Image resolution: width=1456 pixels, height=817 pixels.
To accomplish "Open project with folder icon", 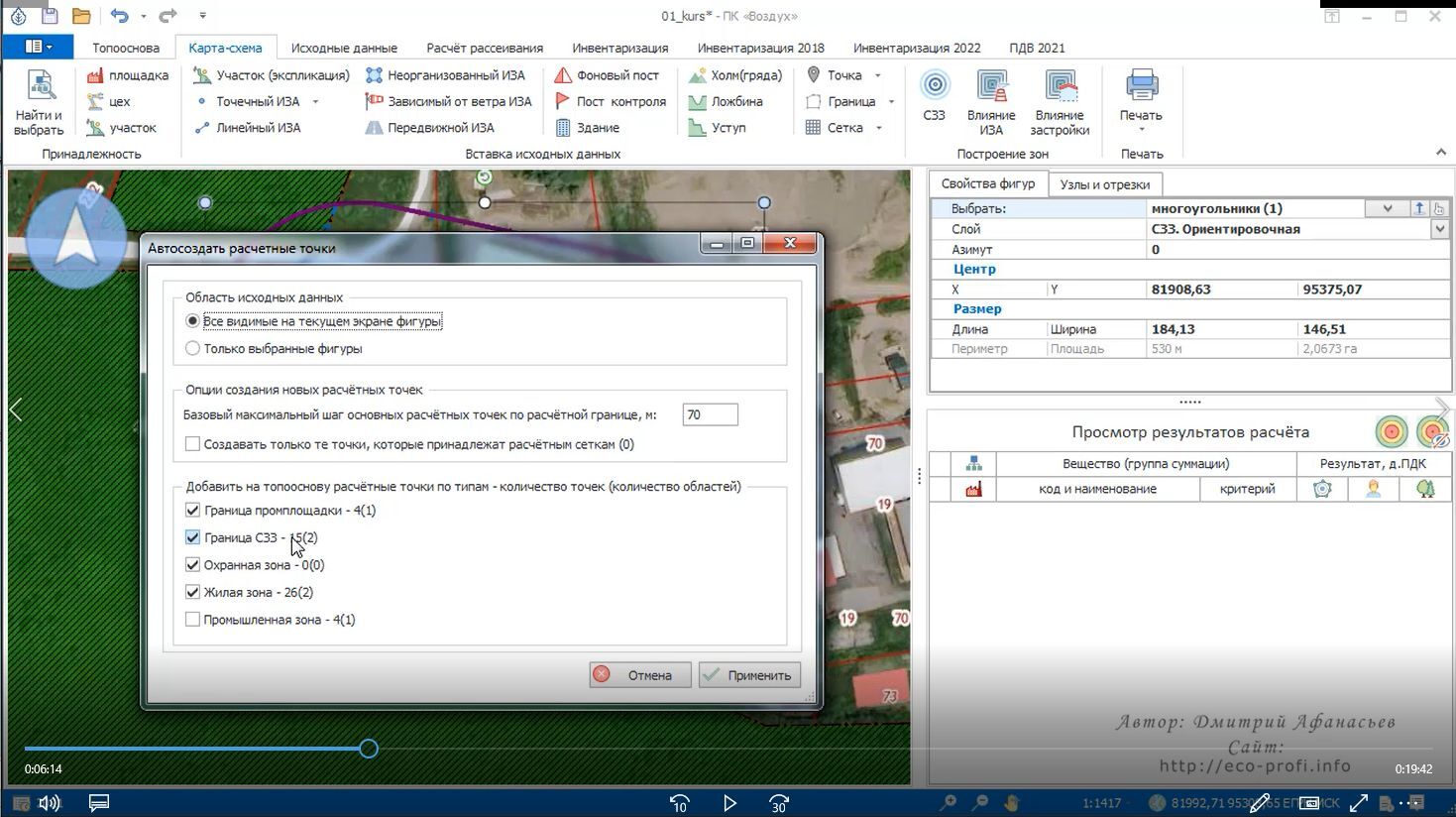I will click(x=81, y=16).
